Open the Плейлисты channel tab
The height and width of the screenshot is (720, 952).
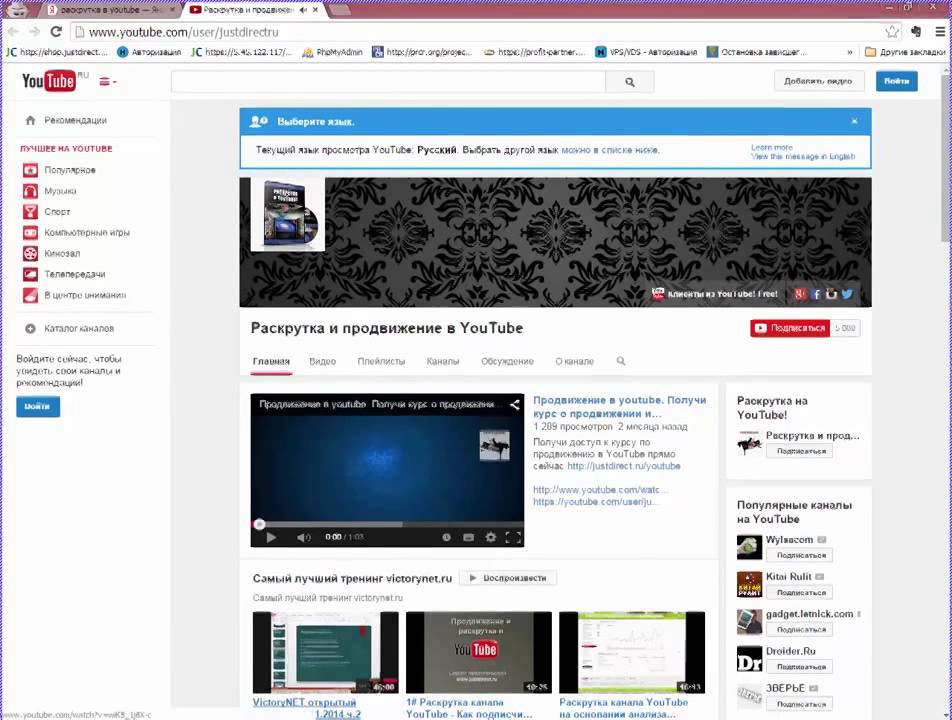tap(381, 362)
